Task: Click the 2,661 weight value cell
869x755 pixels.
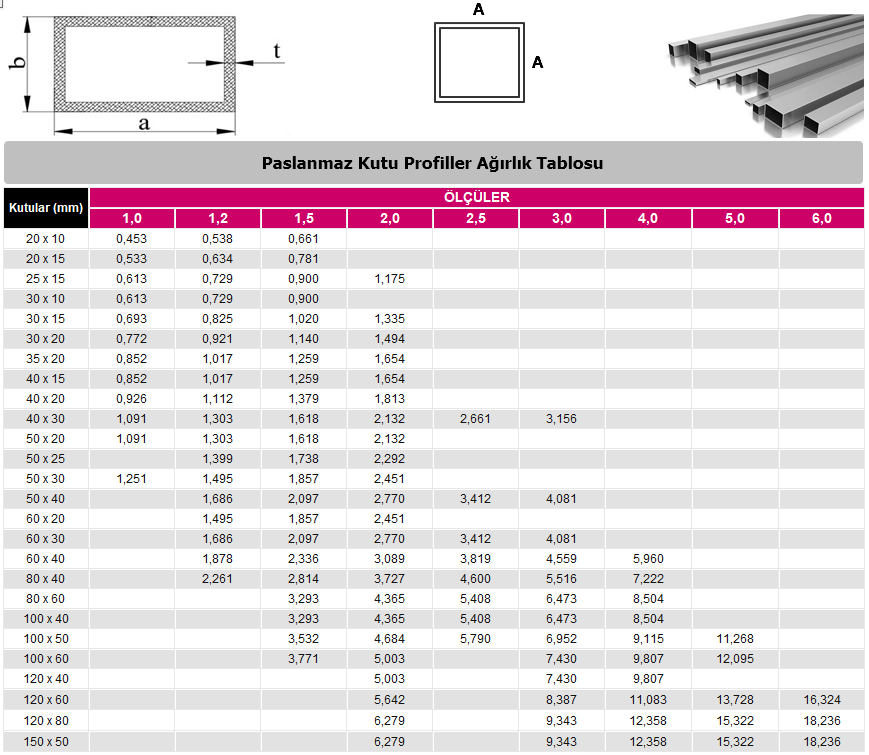Action: pyautogui.click(x=475, y=419)
